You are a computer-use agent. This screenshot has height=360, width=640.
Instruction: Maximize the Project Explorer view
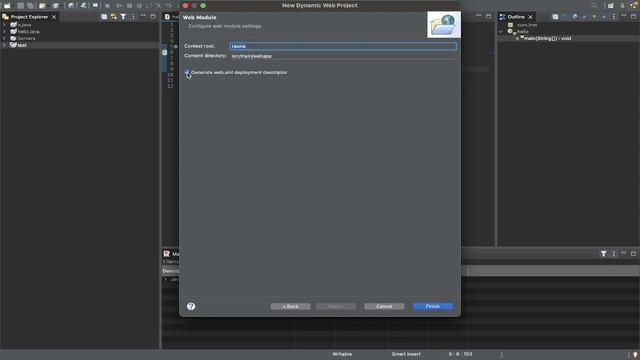pyautogui.click(x=153, y=16)
